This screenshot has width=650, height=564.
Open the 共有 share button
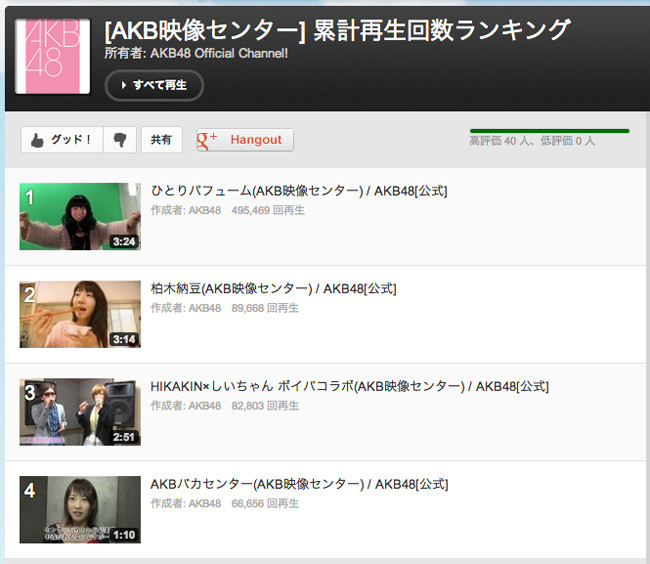[x=162, y=140]
